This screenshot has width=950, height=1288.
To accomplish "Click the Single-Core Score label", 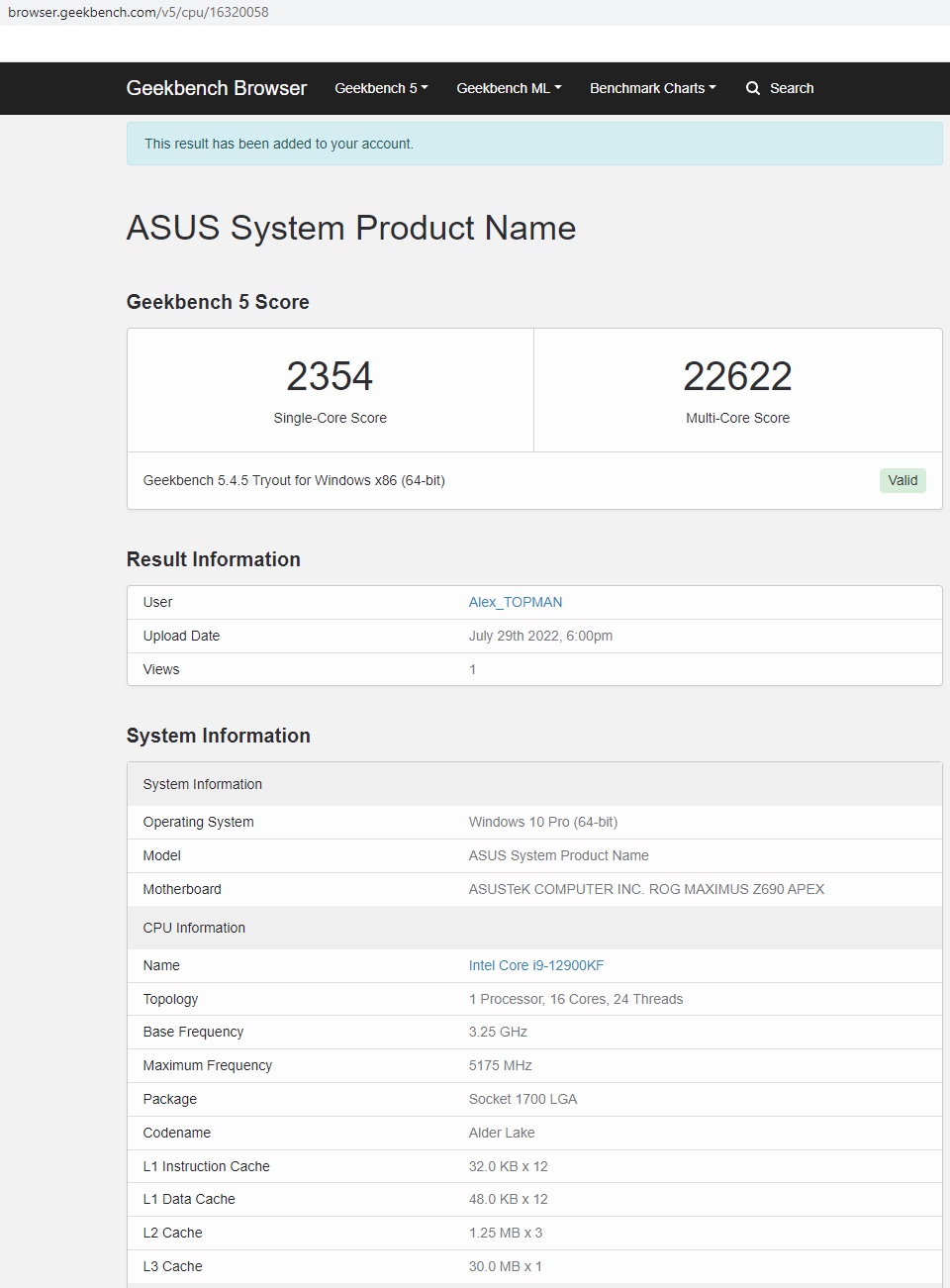I will (x=330, y=418).
